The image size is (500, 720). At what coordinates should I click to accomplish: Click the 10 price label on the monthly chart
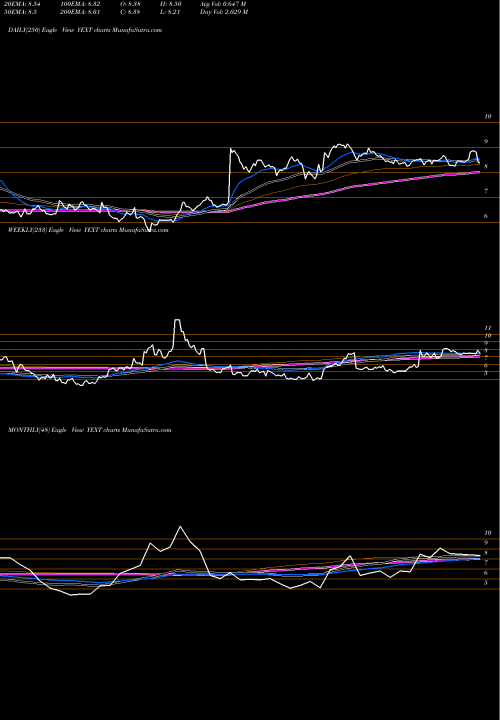(488, 533)
